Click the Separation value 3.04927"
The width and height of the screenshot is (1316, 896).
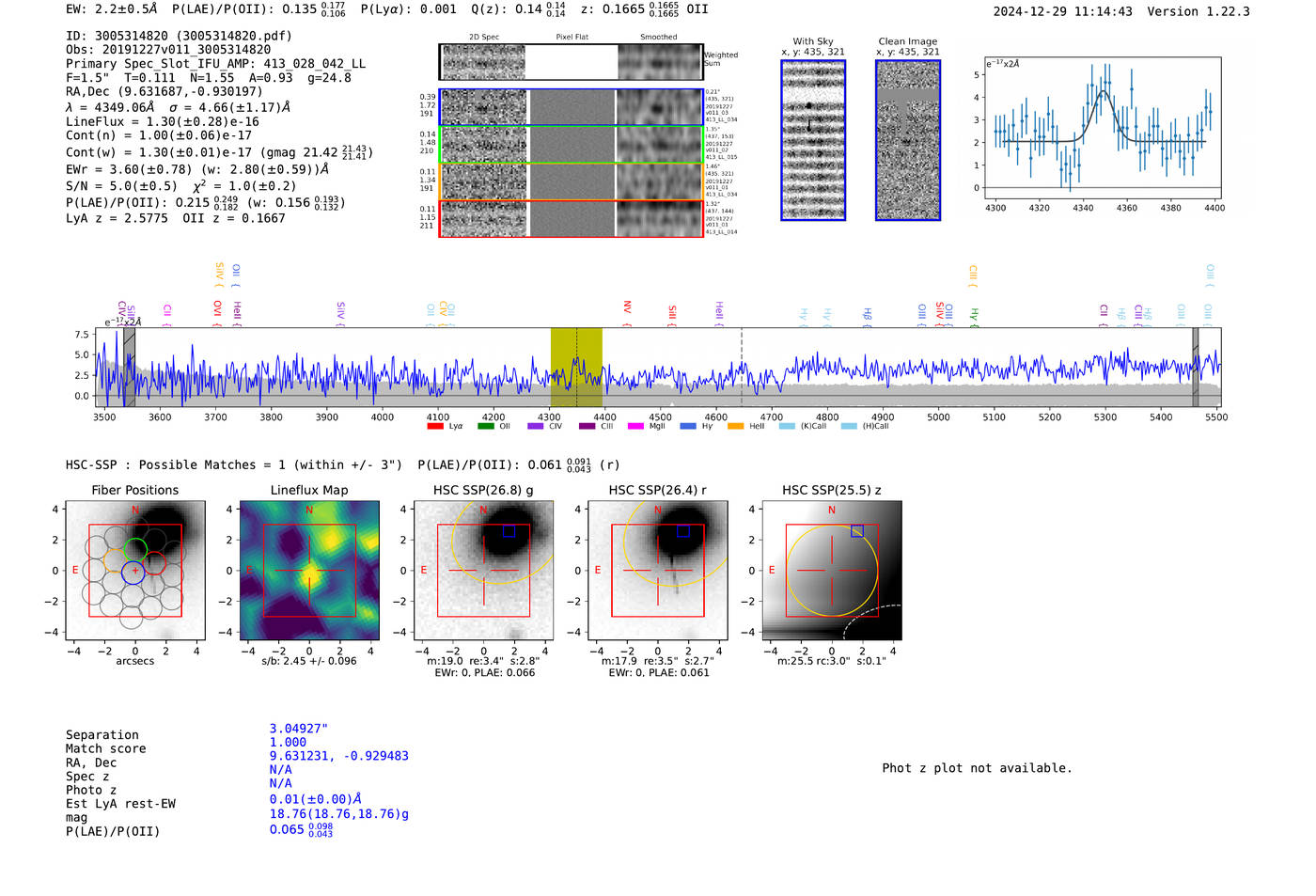click(299, 729)
